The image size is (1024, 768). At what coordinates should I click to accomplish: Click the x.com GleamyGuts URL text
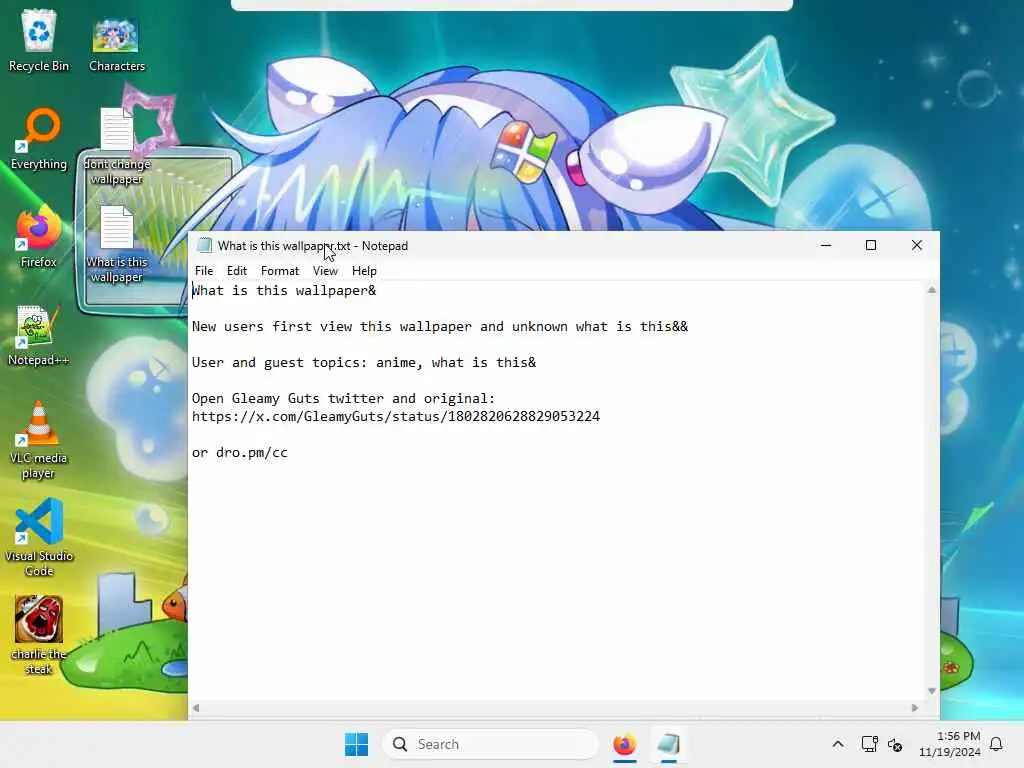click(x=396, y=417)
